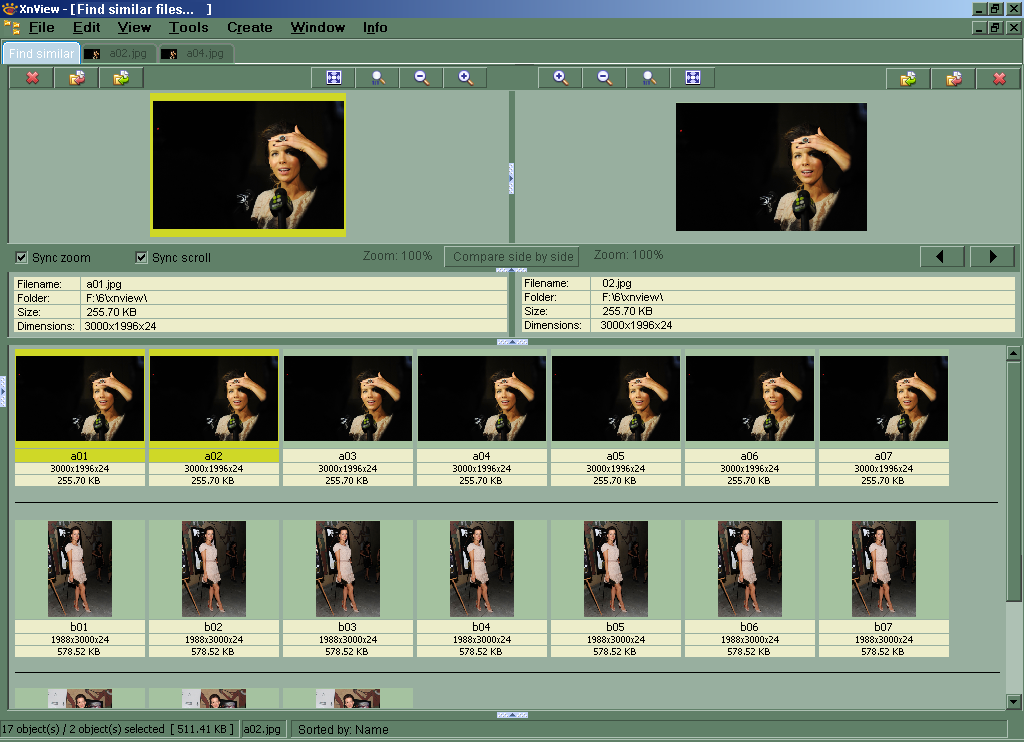Toggle Sync zoom checkbox
The height and width of the screenshot is (742, 1024).
[x=22, y=257]
